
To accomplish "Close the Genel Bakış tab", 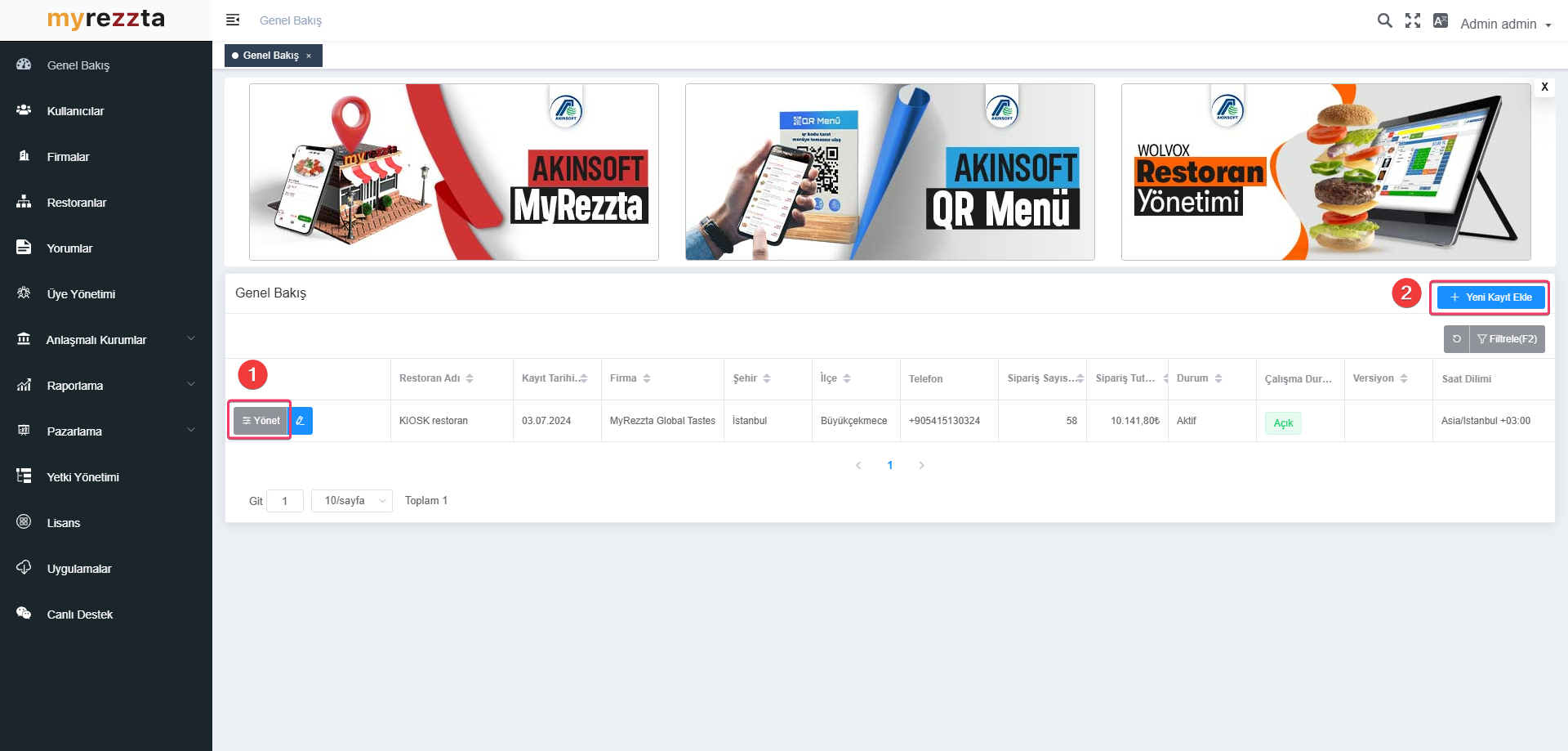I will pyautogui.click(x=309, y=56).
